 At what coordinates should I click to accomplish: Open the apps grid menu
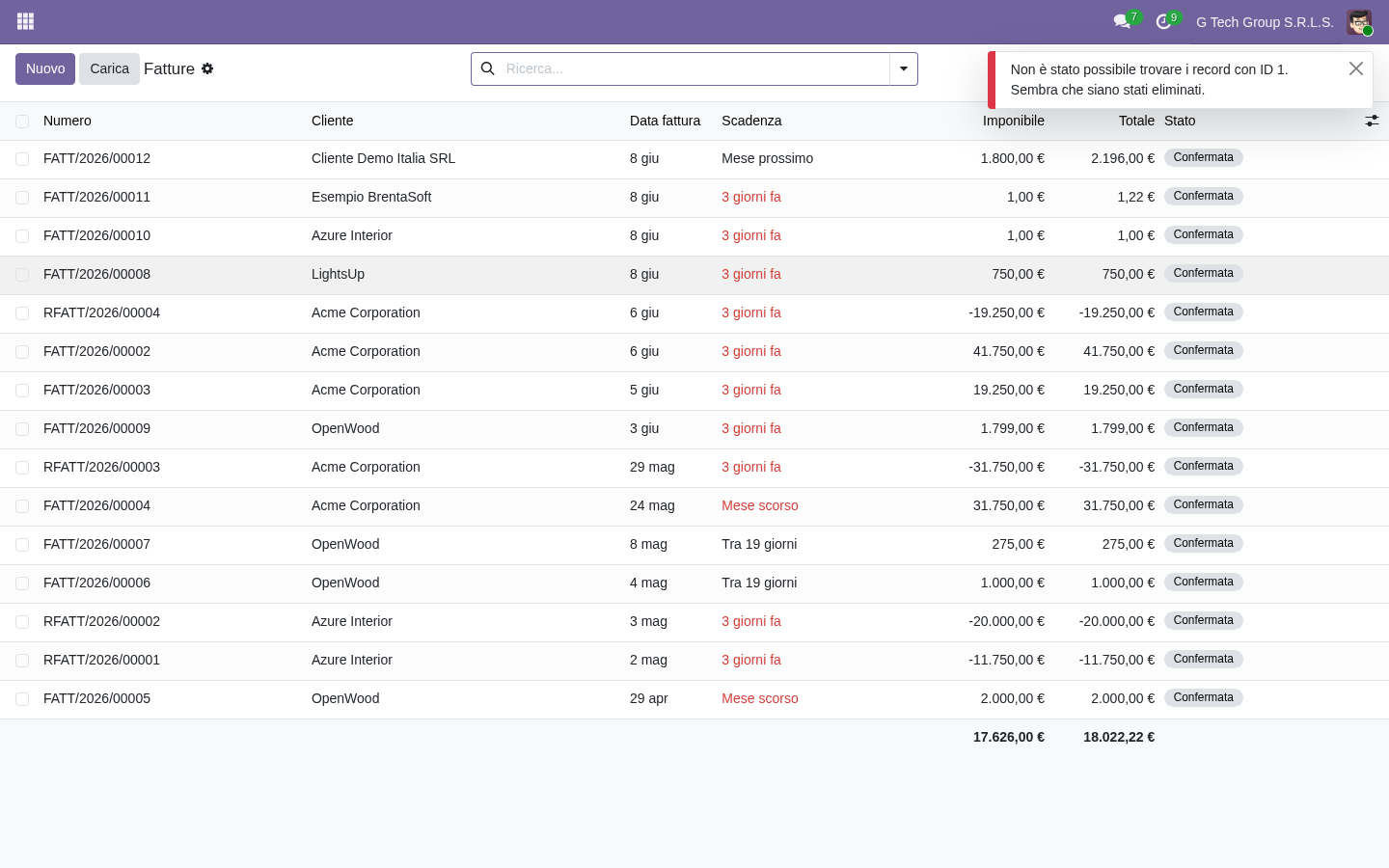[x=26, y=21]
